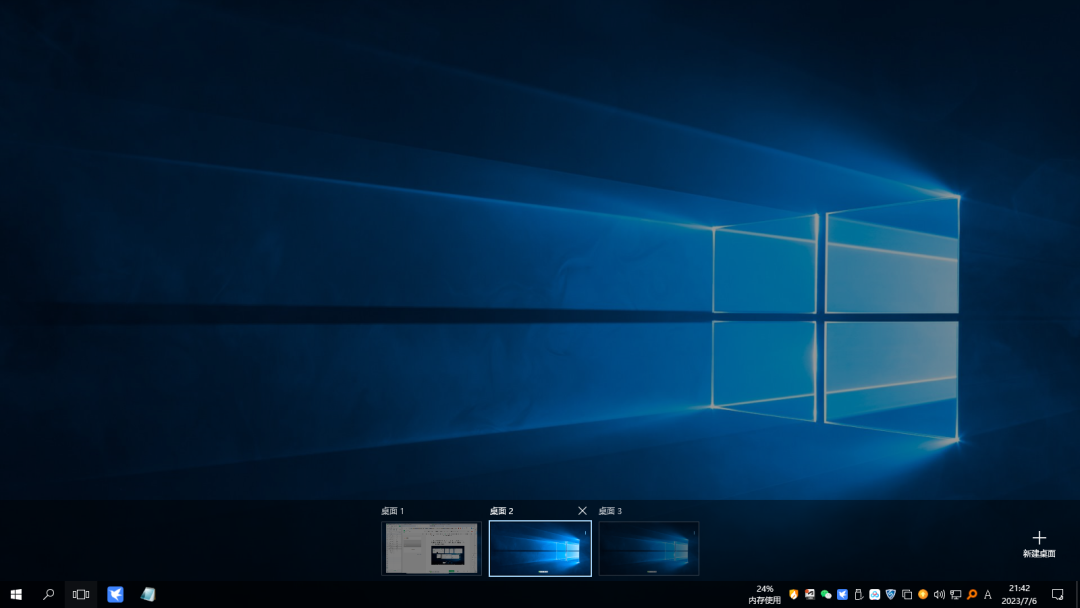Click the overlapping windows tray icon
Image resolution: width=1080 pixels, height=608 pixels.
pyautogui.click(x=907, y=594)
